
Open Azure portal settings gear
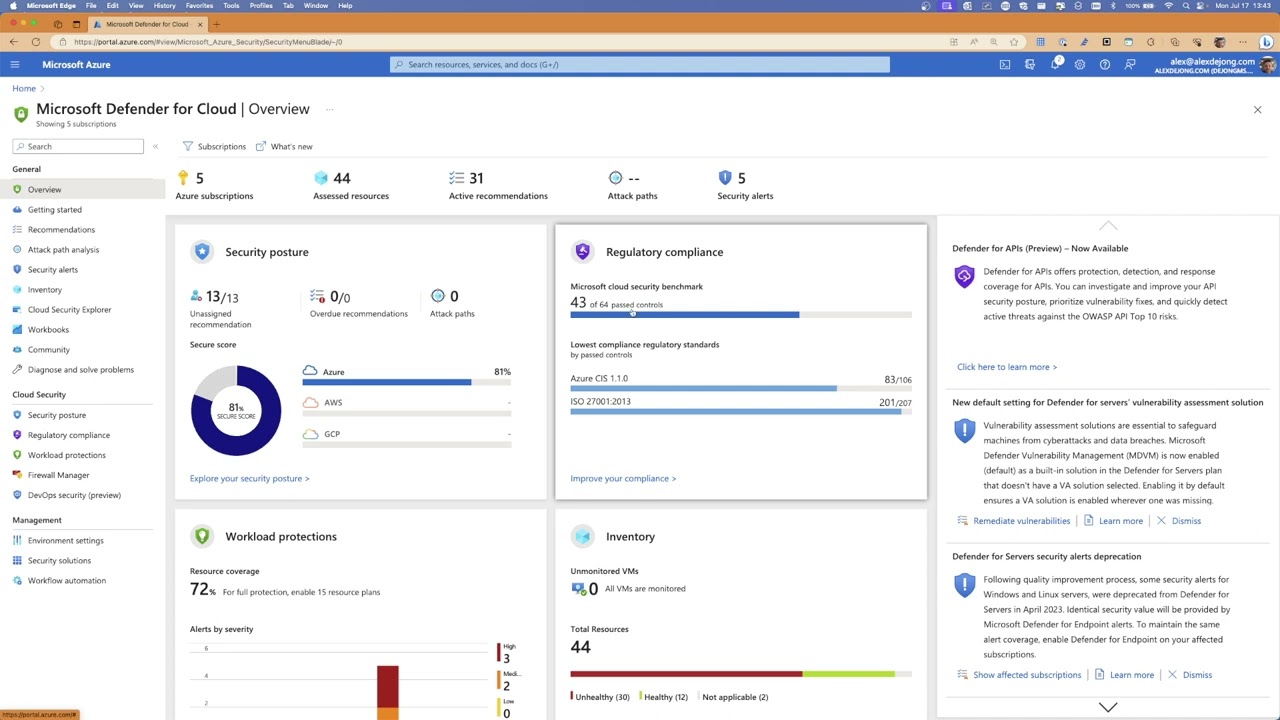pos(1080,64)
